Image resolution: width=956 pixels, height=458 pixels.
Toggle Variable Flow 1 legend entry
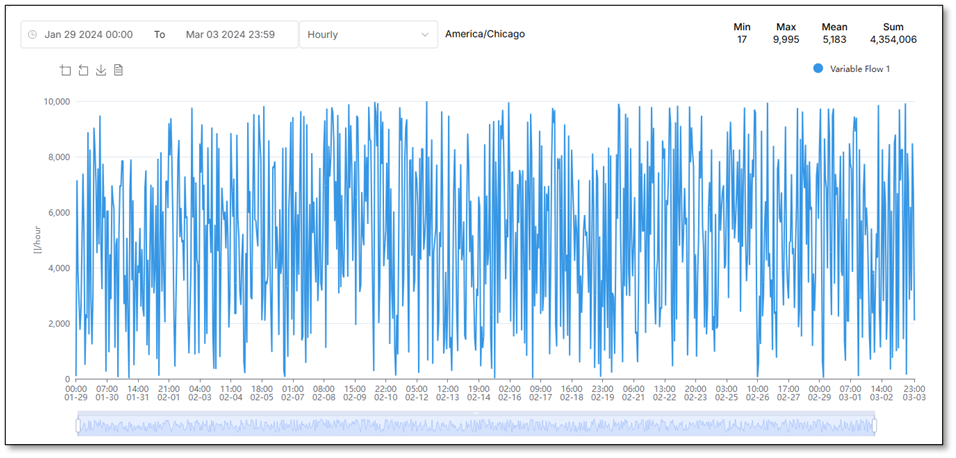coord(852,69)
